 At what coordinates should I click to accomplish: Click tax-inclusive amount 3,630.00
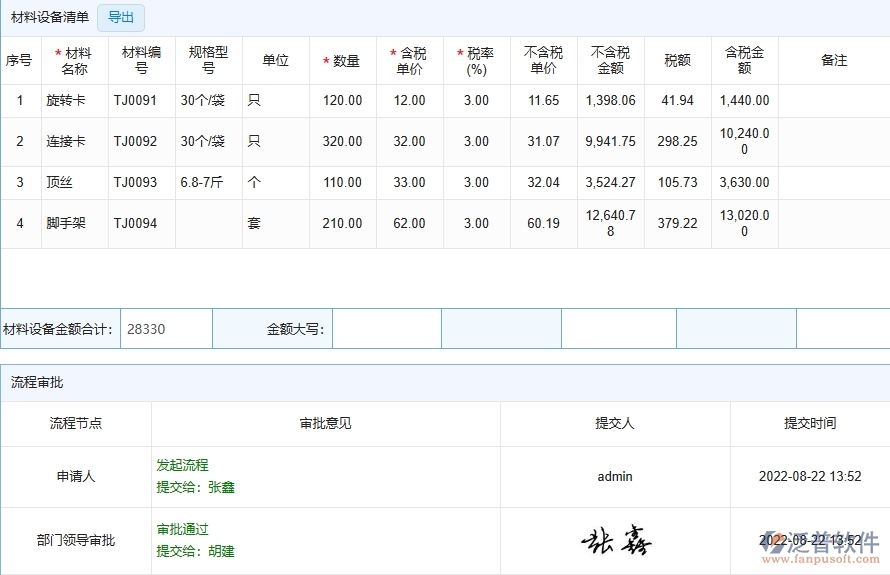744,182
